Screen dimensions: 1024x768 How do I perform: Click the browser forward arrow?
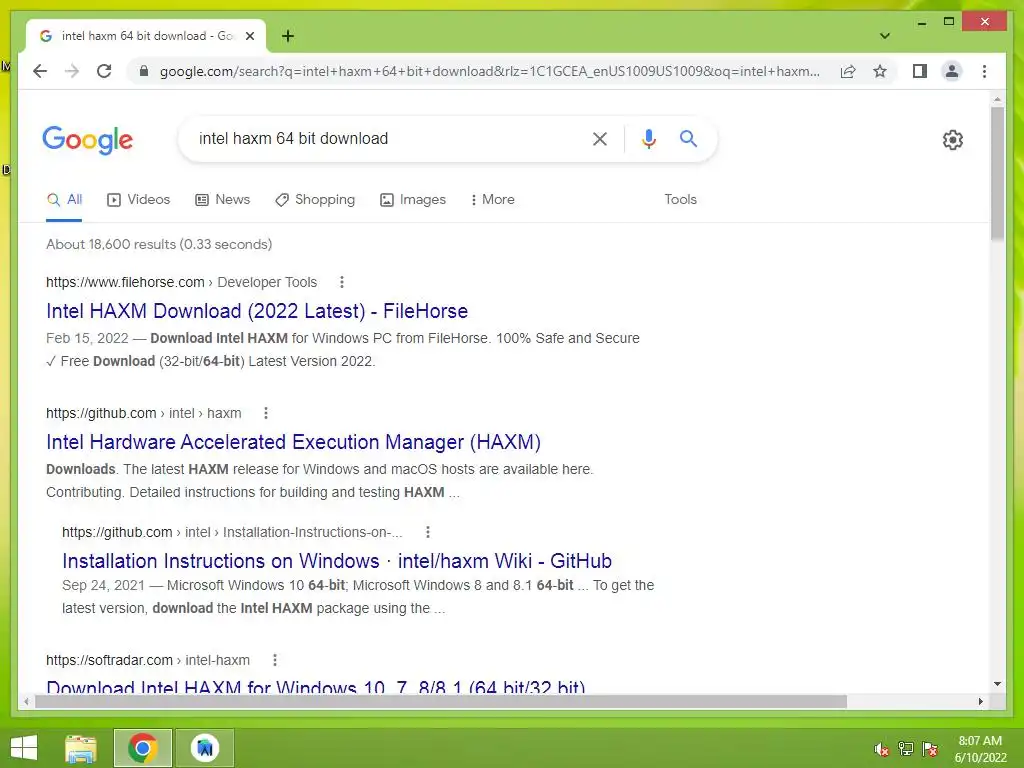72,71
